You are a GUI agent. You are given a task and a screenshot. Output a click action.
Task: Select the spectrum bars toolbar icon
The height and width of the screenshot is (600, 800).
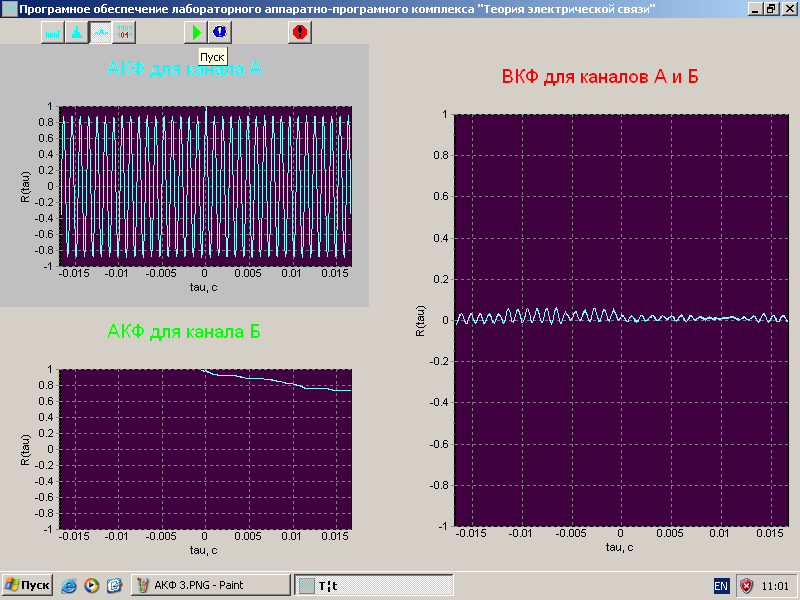[x=53, y=33]
